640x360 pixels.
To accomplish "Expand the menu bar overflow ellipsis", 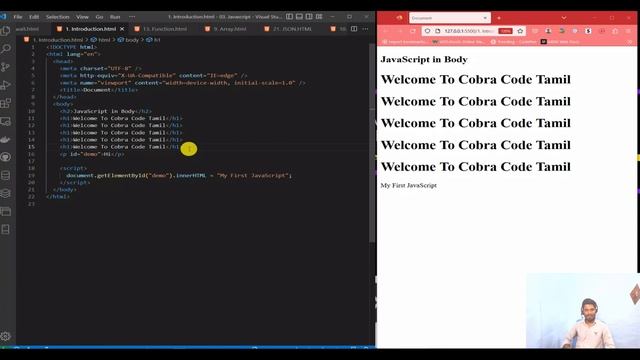I will coord(132,17).
